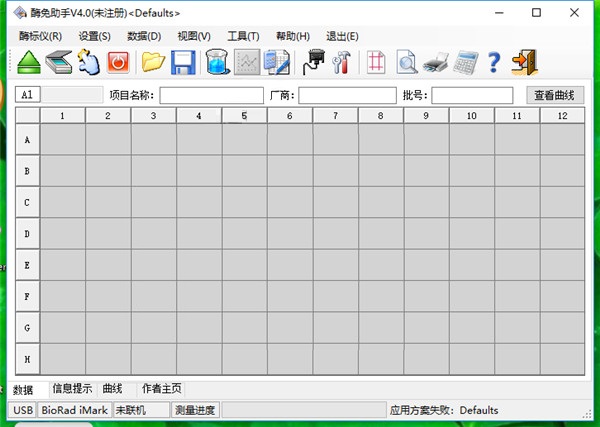
Task: Open the 酶标仪(R) menu
Action: 40,36
